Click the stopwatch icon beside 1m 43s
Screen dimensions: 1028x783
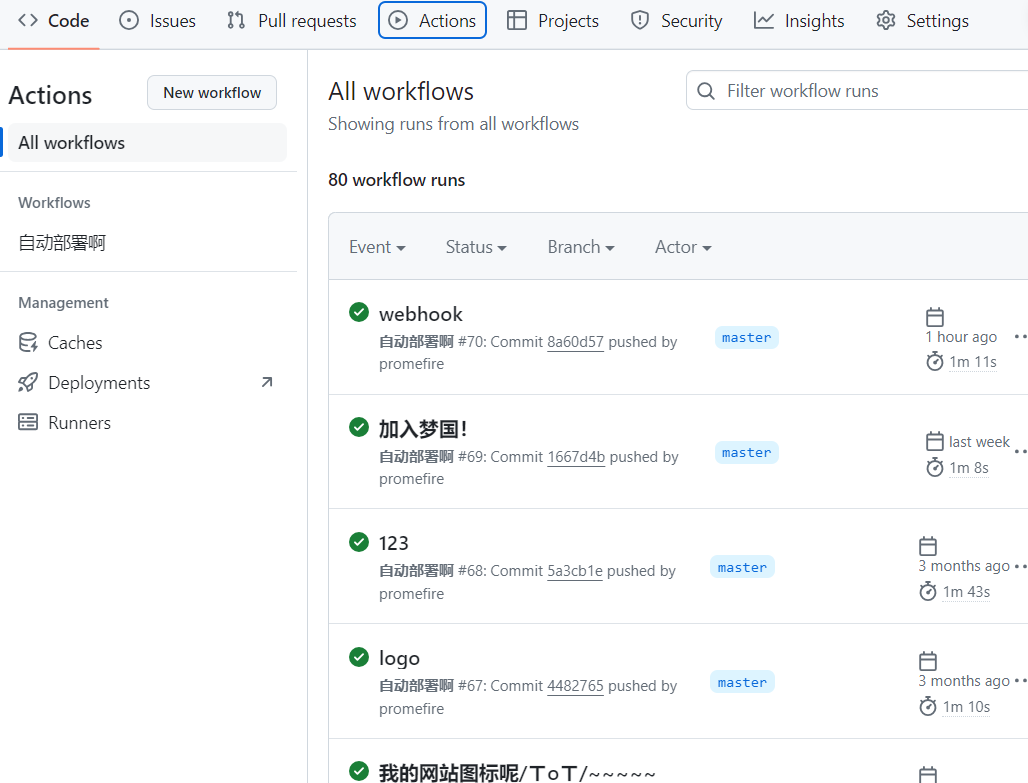point(928,592)
